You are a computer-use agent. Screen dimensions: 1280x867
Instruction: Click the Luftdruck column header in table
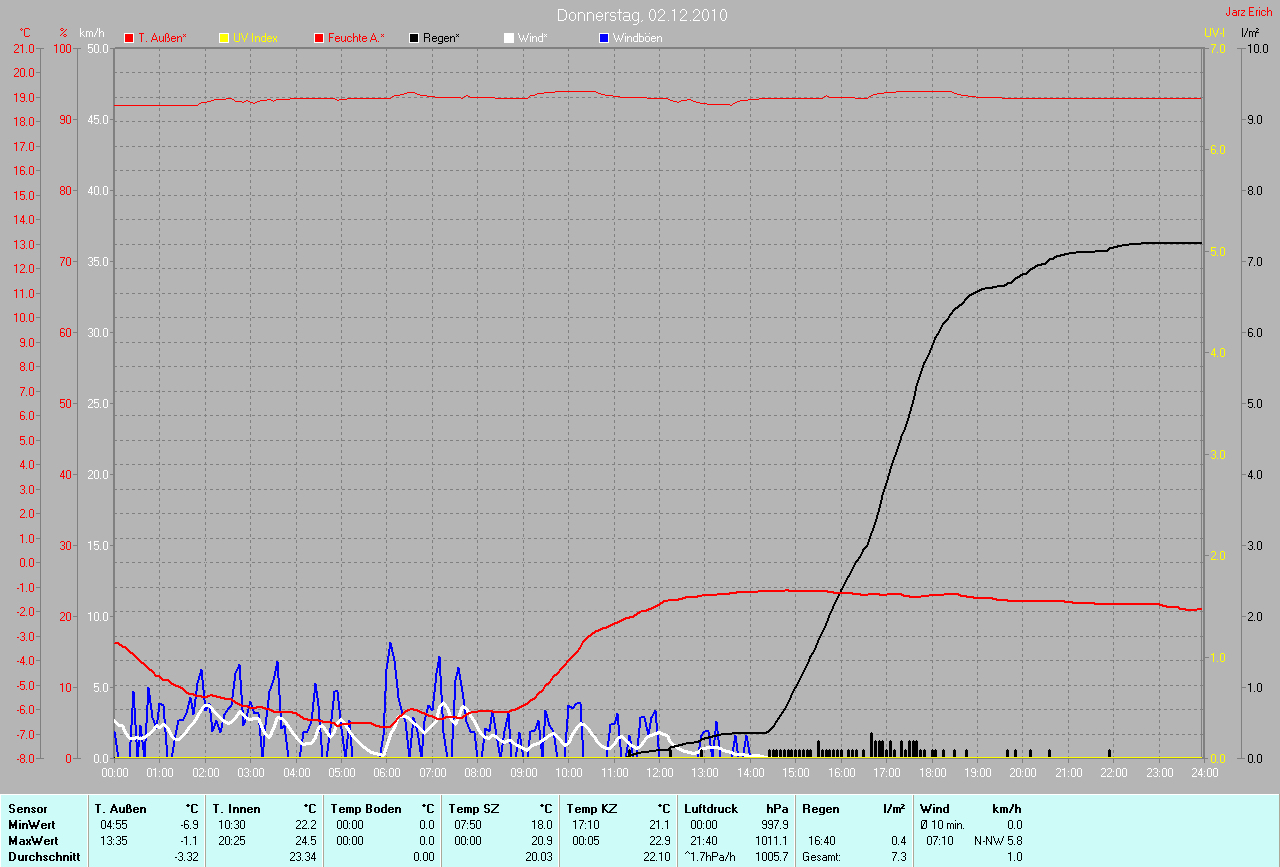click(x=711, y=808)
